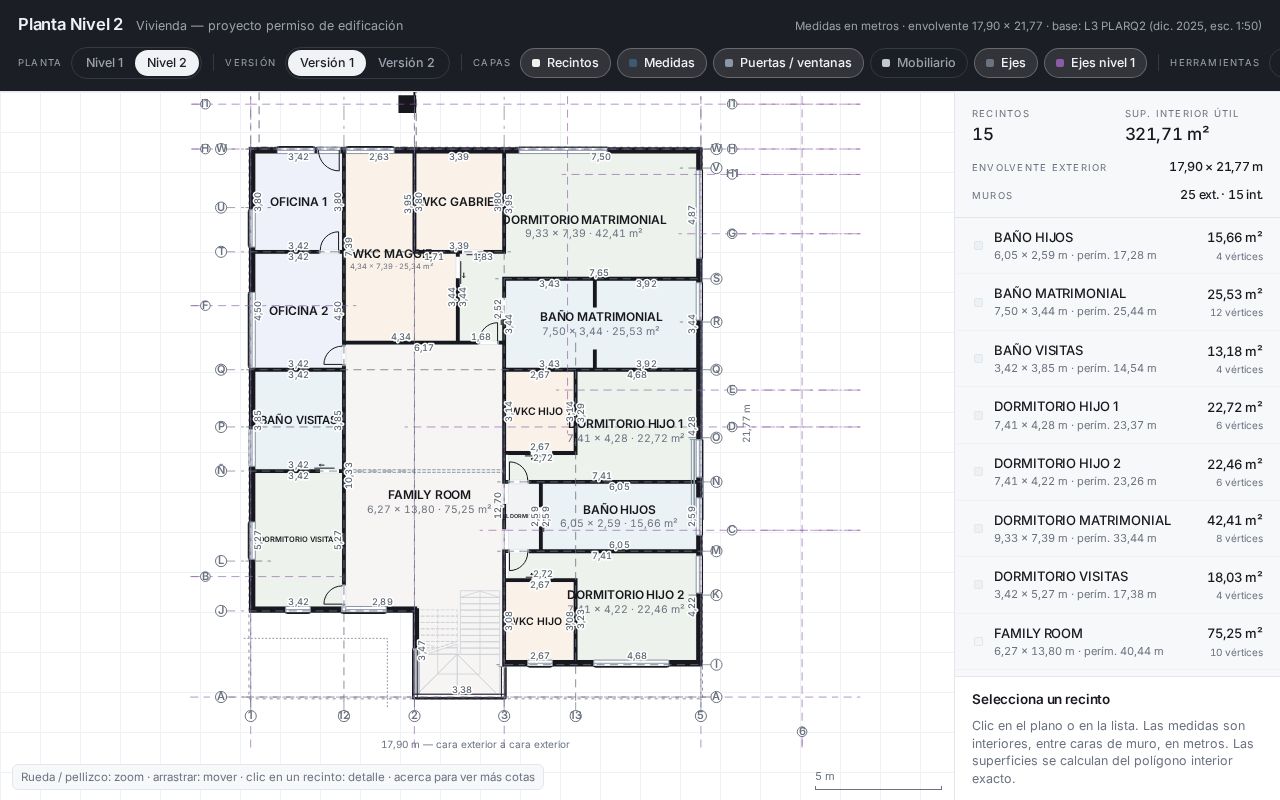Select DORMITORIO HIJO 1 label on the plan
1280x800 pixels.
pos(626,424)
